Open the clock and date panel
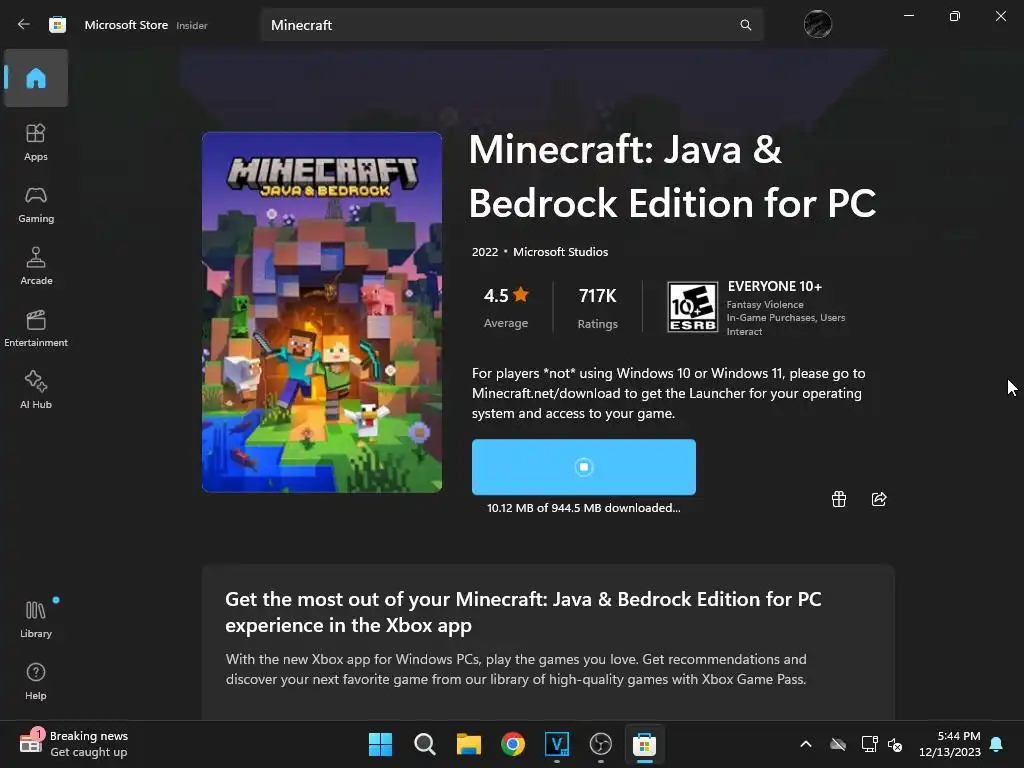This screenshot has height=768, width=1024. coord(950,744)
